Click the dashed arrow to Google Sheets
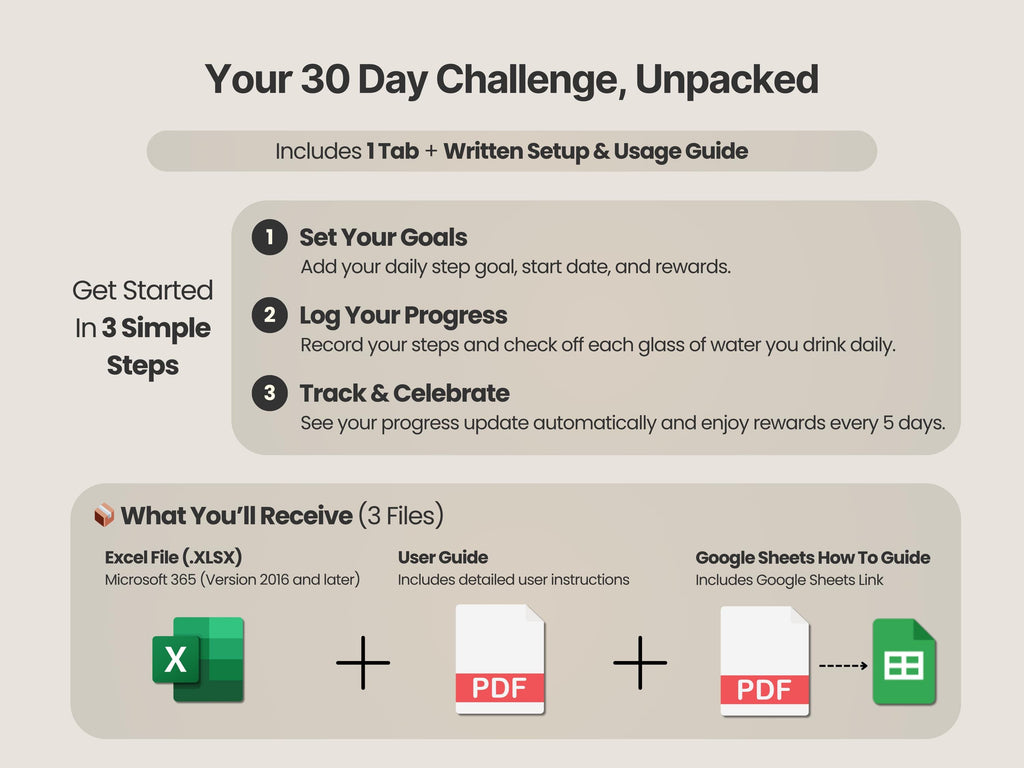The width and height of the screenshot is (1024, 768). (x=843, y=665)
